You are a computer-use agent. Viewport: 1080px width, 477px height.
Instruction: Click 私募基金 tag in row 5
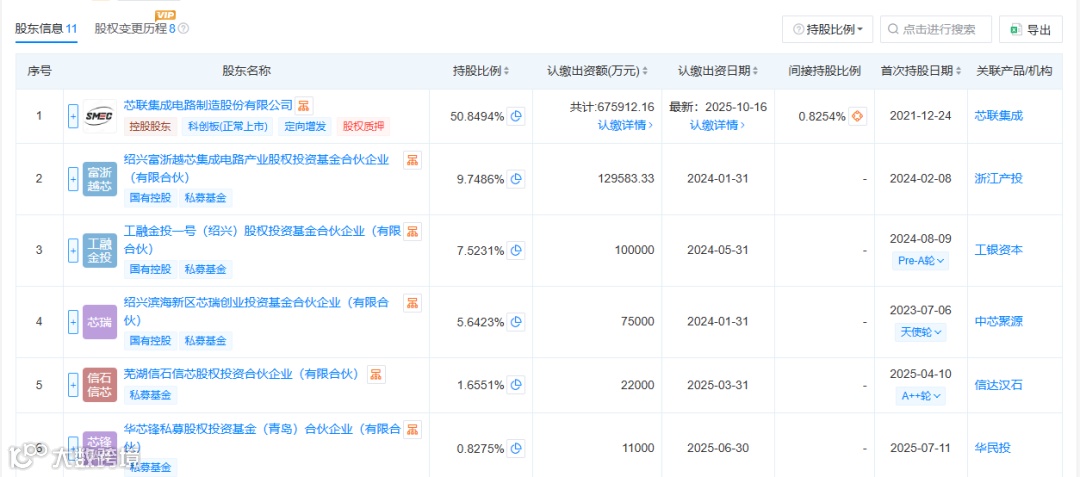point(151,395)
